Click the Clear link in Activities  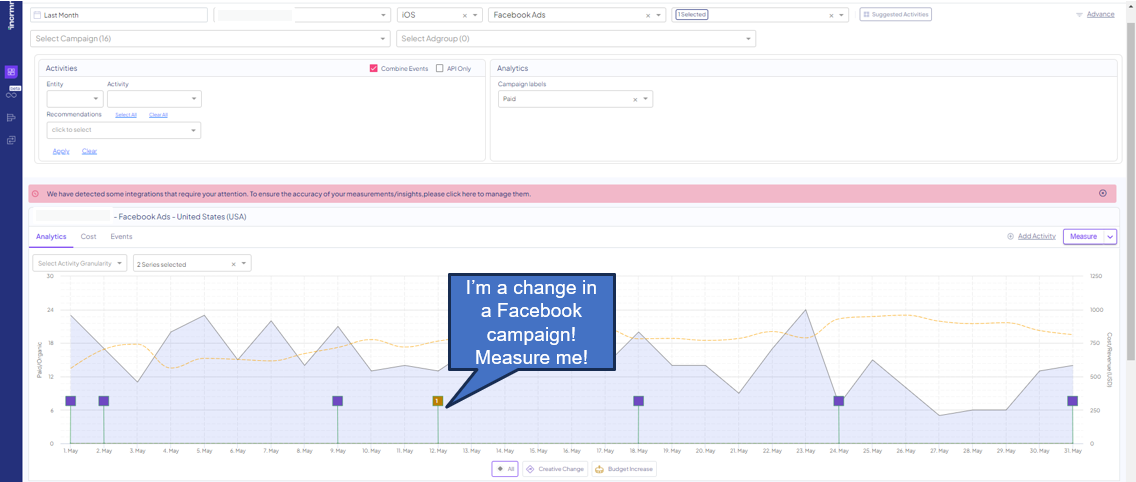point(89,151)
